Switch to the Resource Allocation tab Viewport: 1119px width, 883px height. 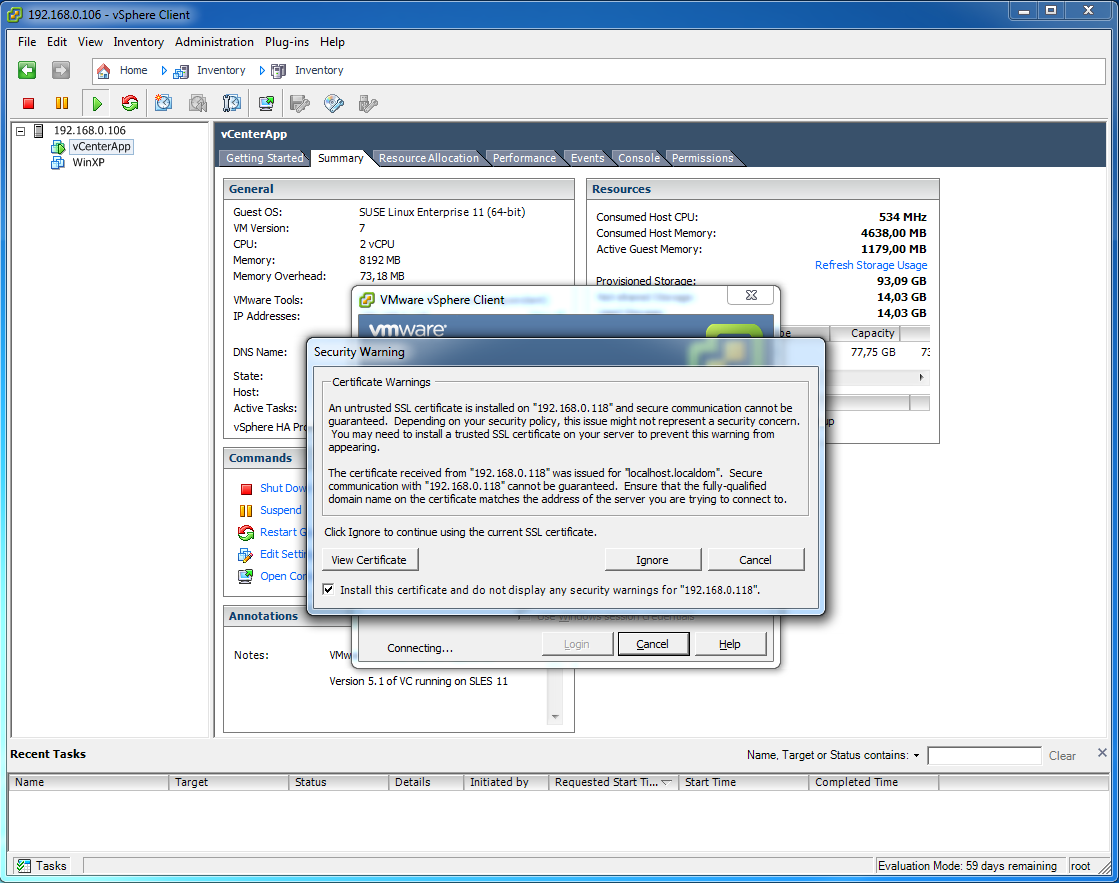(428, 158)
